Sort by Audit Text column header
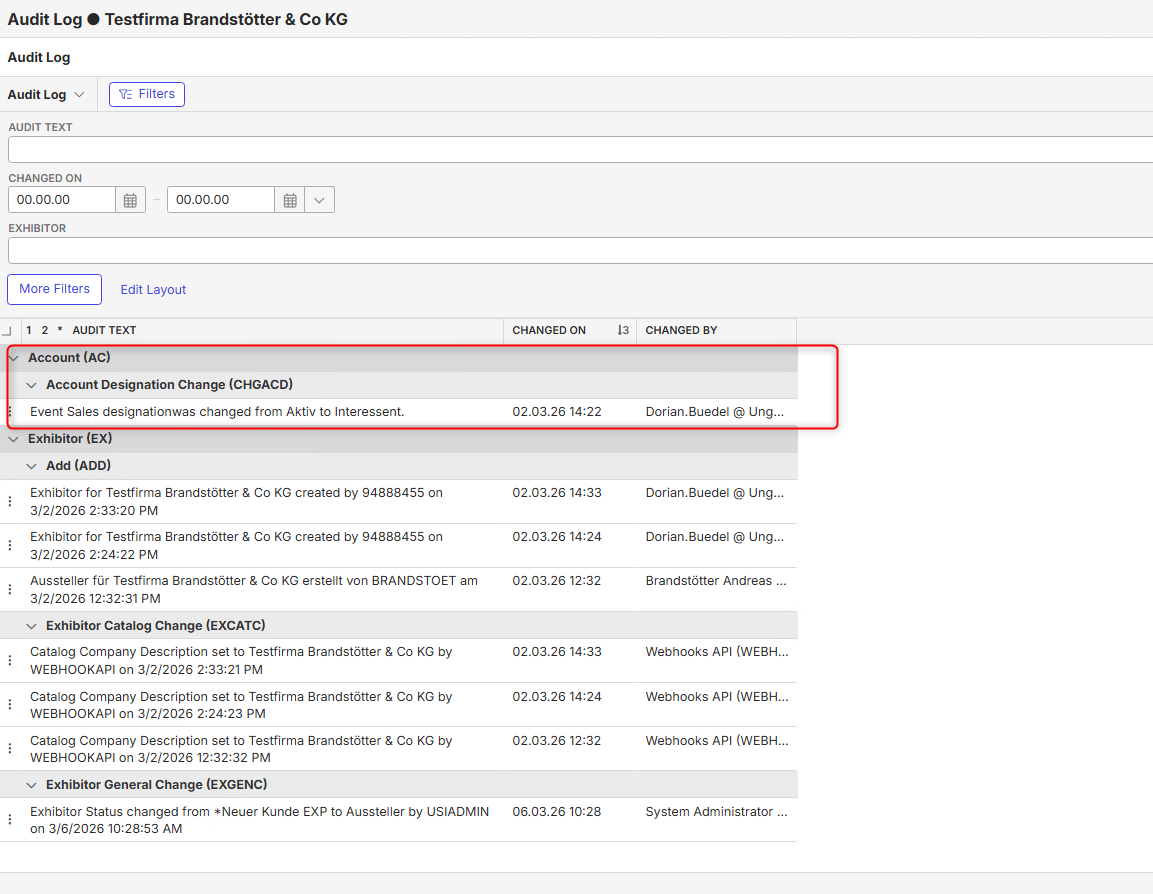The image size is (1153, 894). [104, 330]
